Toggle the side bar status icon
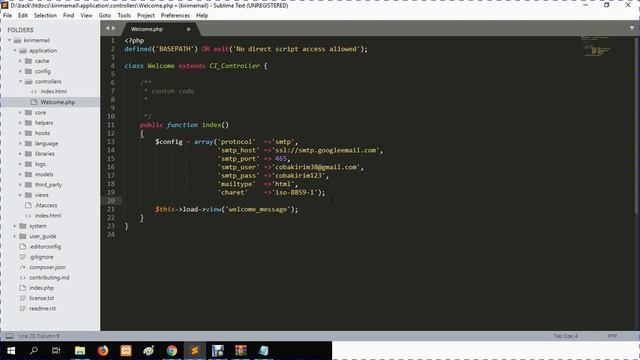640x360 pixels. click(9, 336)
